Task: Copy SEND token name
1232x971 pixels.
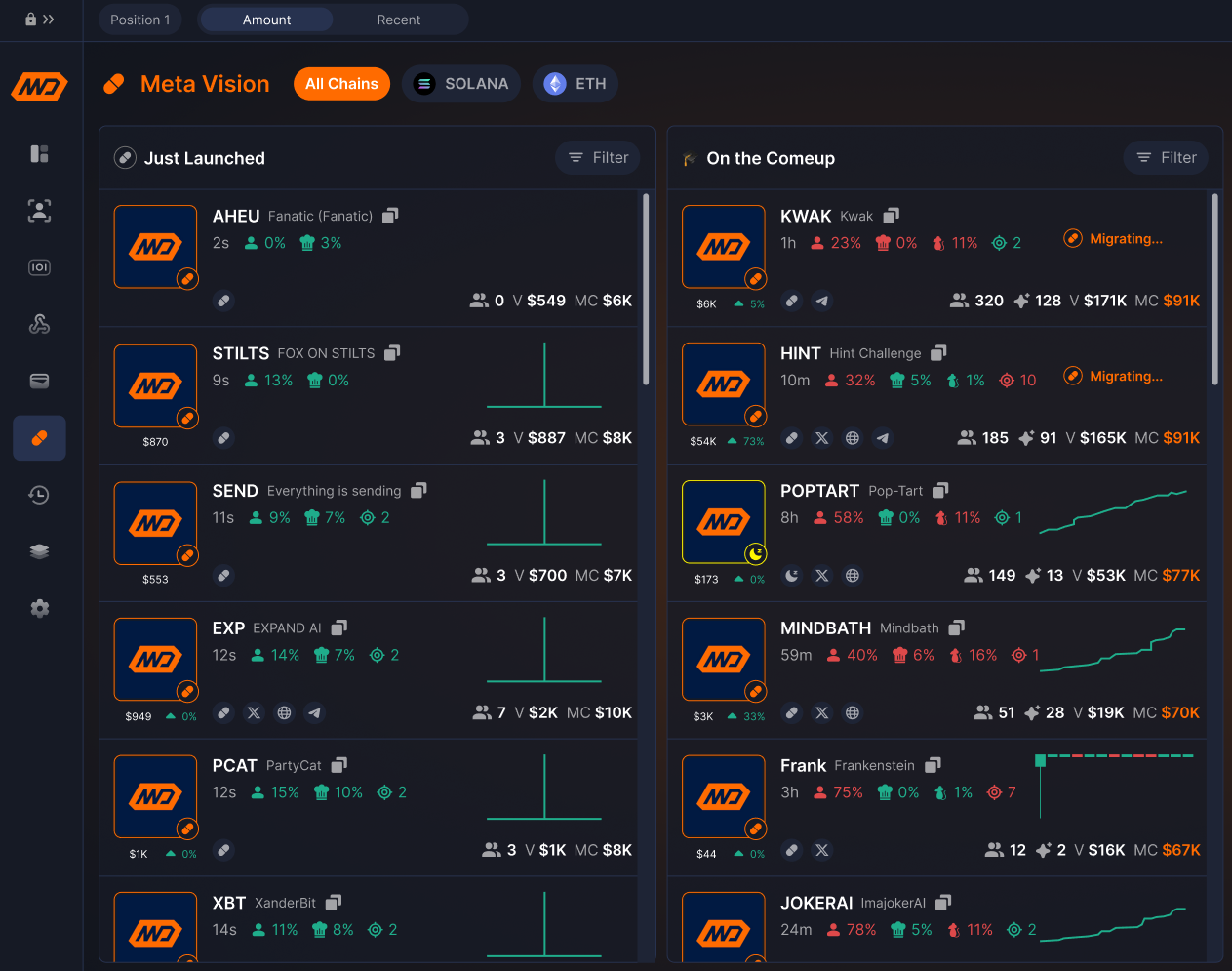Action: [x=418, y=491]
